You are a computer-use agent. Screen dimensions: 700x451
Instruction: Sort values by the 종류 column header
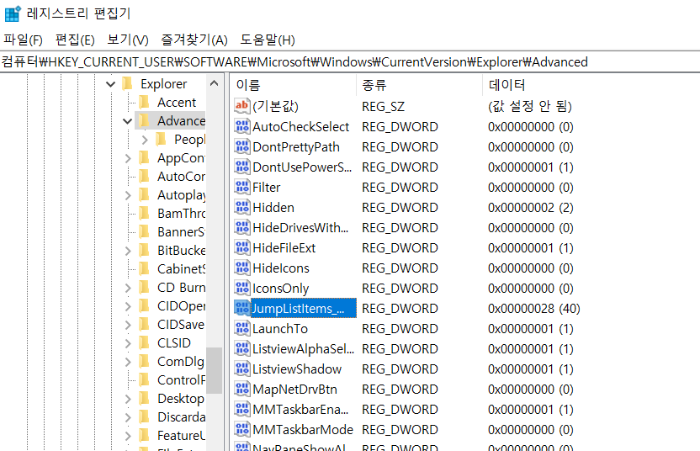[x=420, y=85]
